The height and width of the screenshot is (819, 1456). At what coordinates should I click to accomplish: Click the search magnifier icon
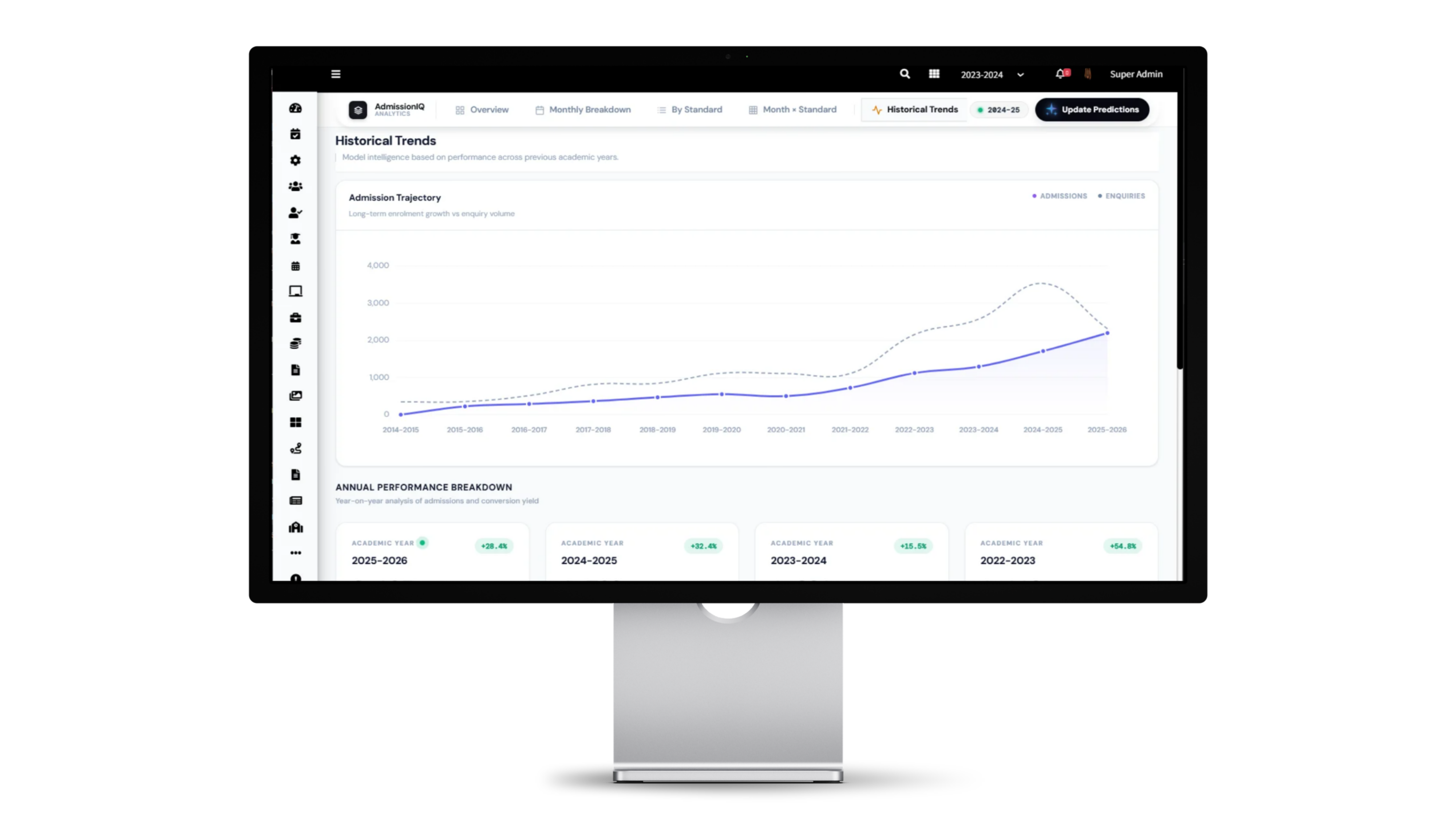coord(905,74)
